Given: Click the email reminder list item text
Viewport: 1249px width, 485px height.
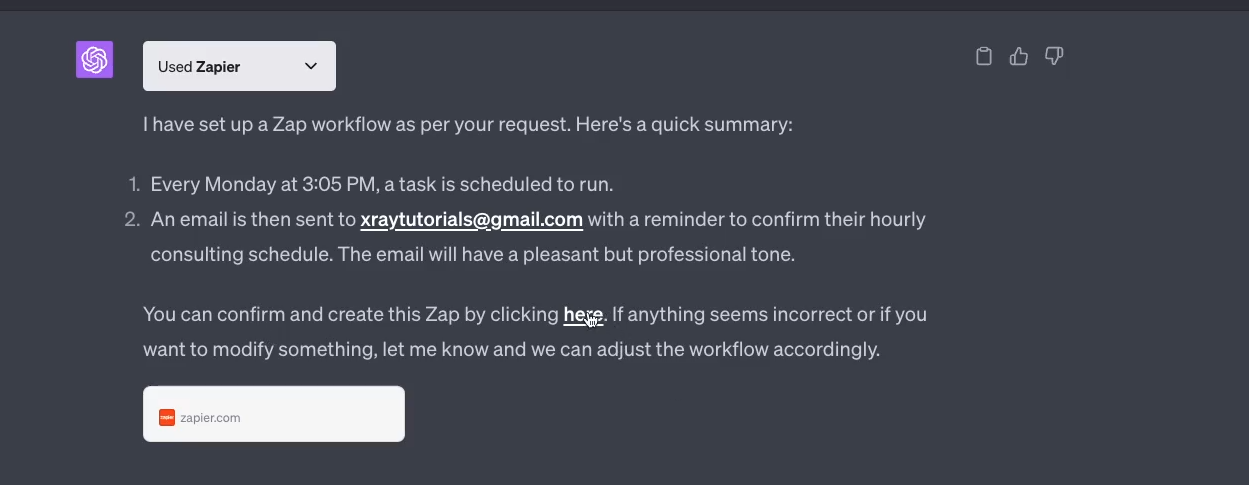Looking at the screenshot, I should tap(538, 237).
